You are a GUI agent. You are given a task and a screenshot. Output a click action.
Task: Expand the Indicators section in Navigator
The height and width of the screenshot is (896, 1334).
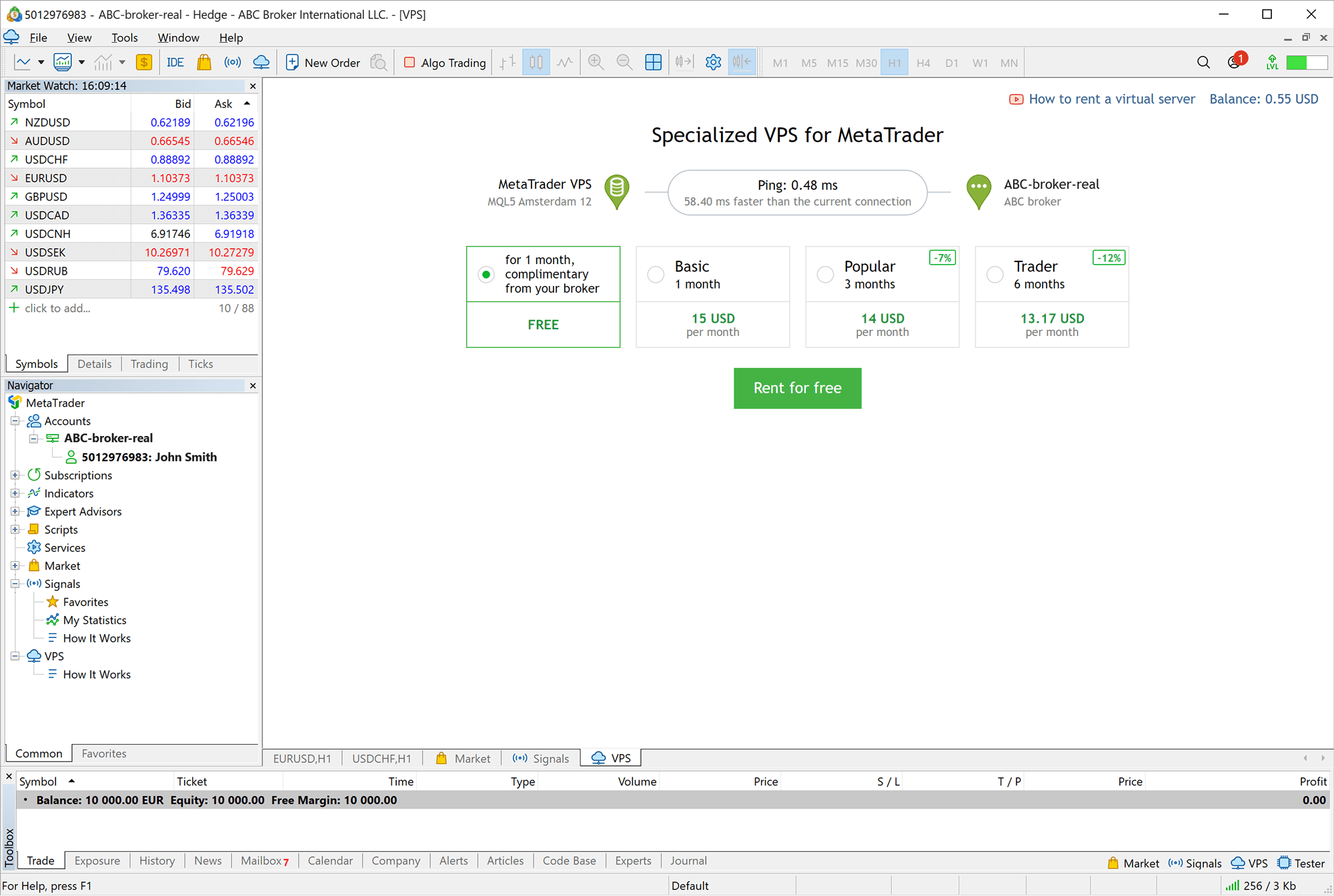14,493
